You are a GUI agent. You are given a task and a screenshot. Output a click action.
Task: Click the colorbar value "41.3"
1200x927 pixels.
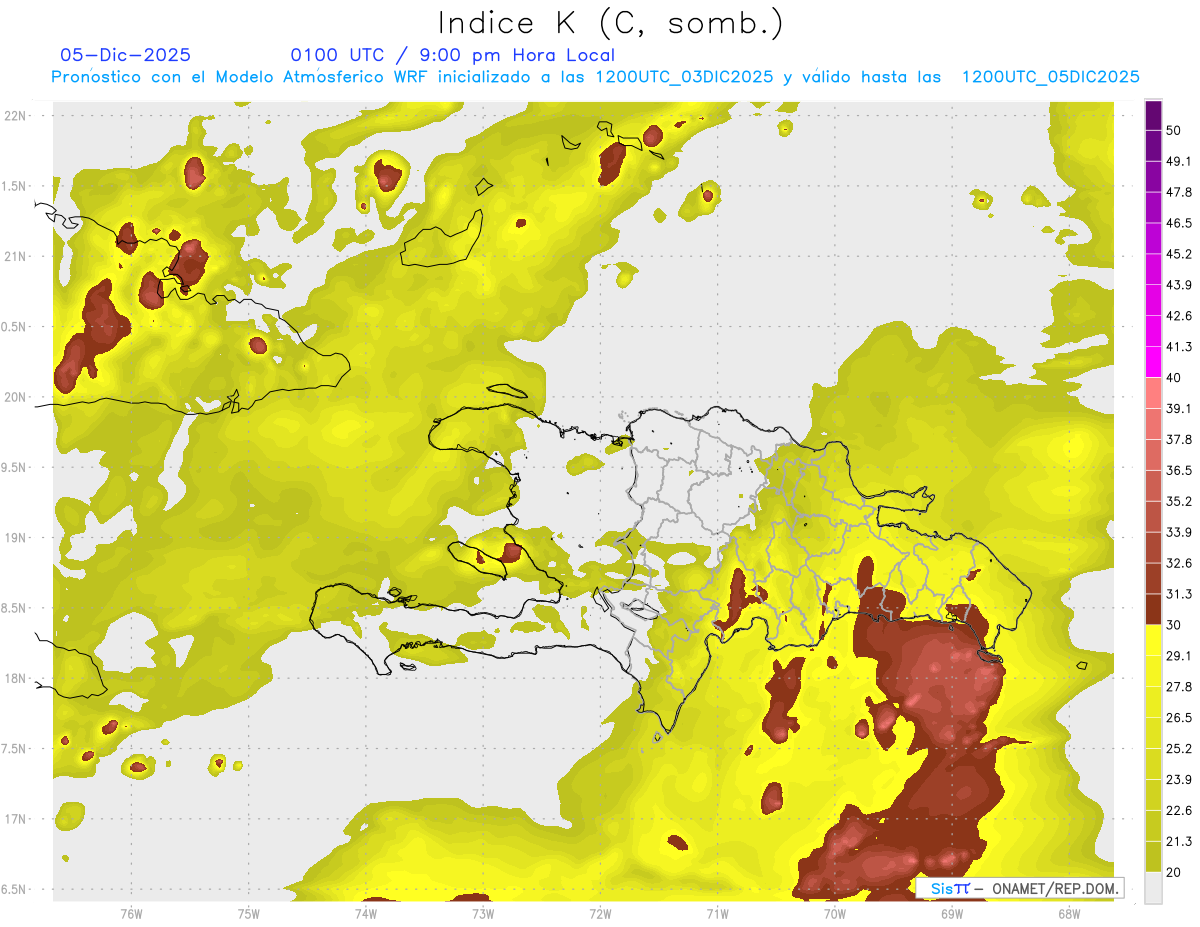click(x=1180, y=347)
